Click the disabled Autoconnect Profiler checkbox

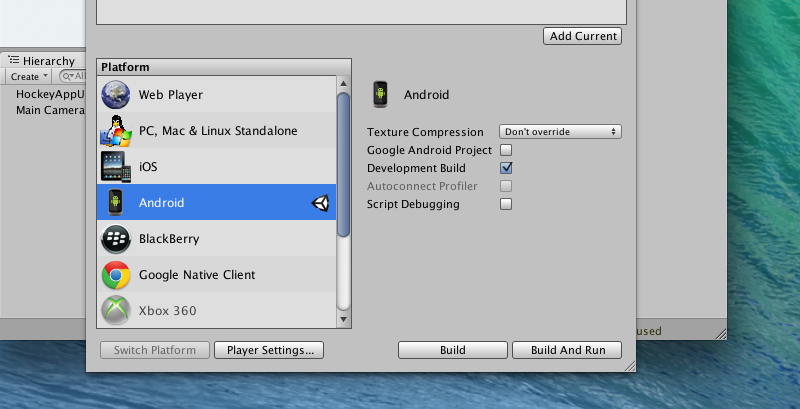506,186
